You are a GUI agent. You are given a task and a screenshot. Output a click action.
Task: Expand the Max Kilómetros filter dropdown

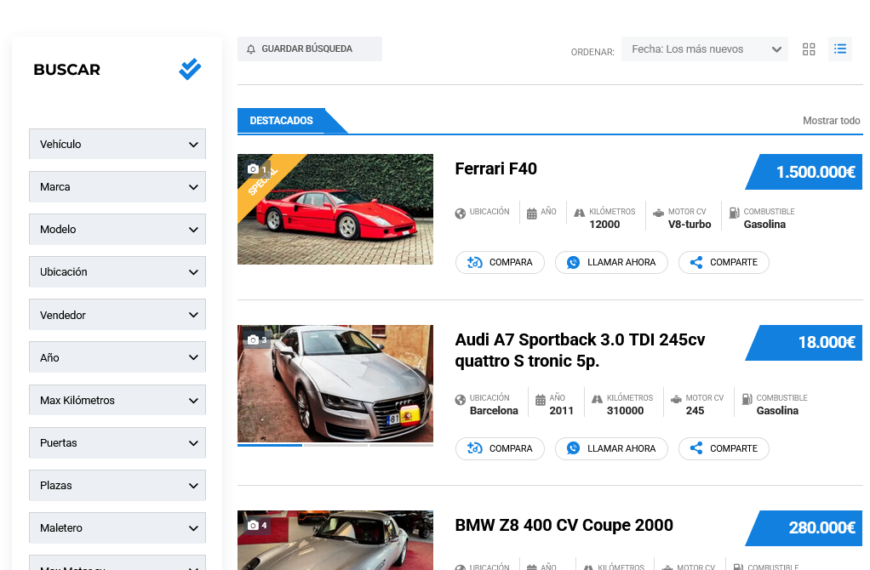(117, 400)
